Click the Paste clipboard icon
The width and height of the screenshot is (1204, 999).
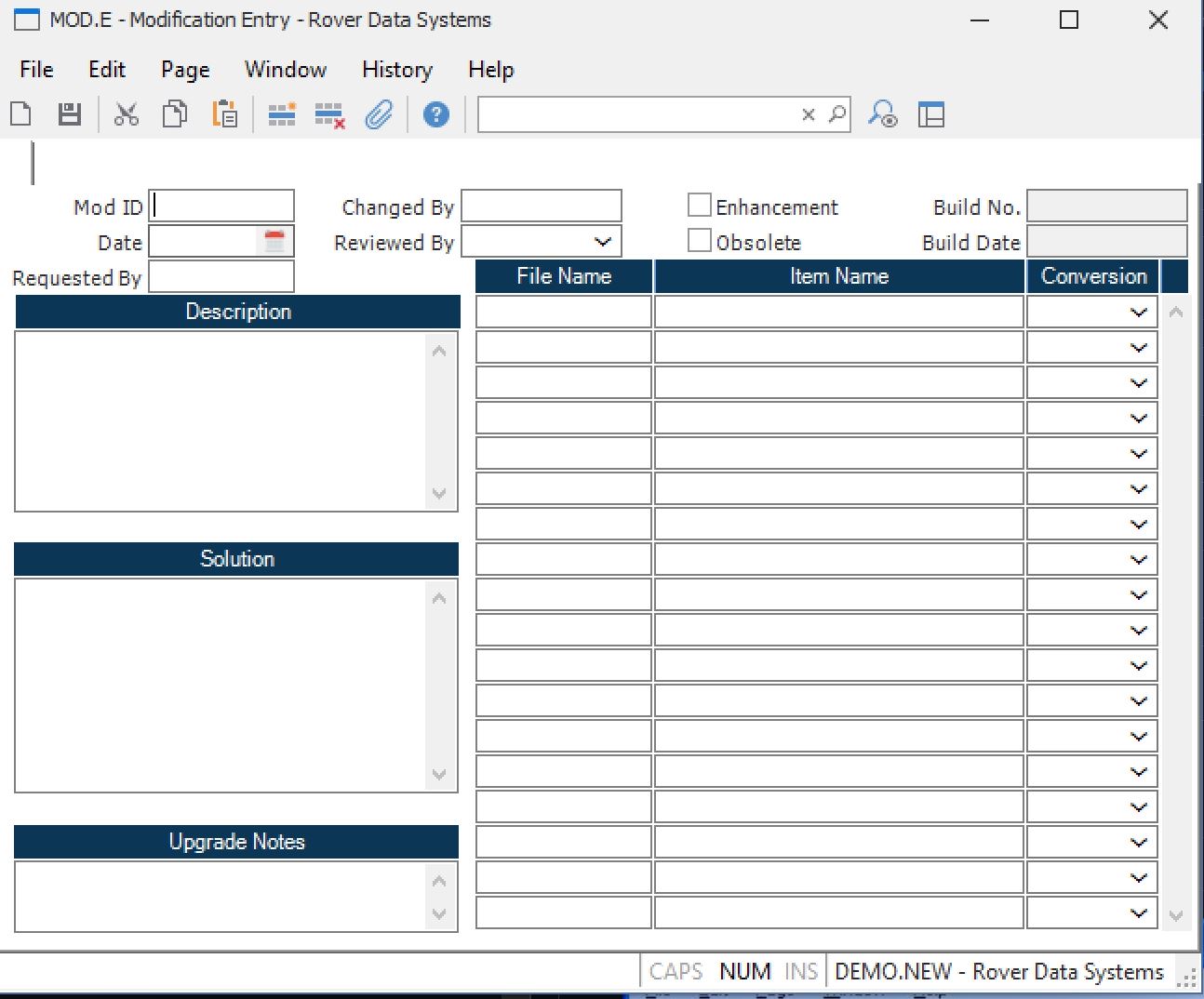click(224, 114)
